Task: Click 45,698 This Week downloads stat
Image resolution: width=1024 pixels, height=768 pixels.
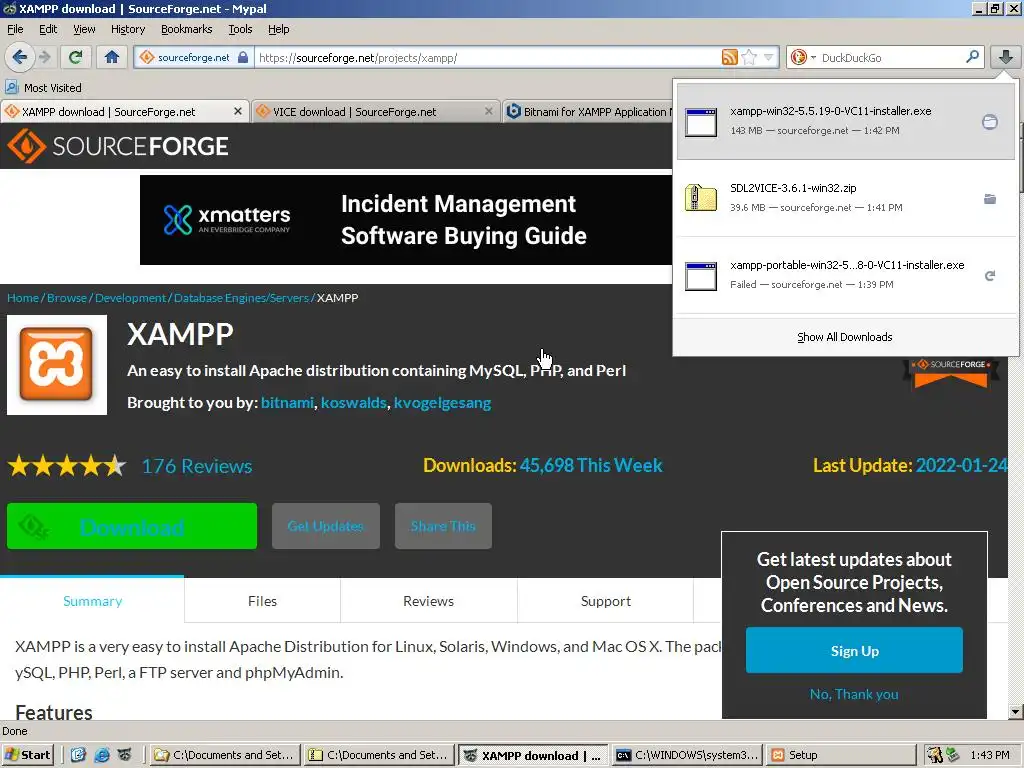Action: 591,466
